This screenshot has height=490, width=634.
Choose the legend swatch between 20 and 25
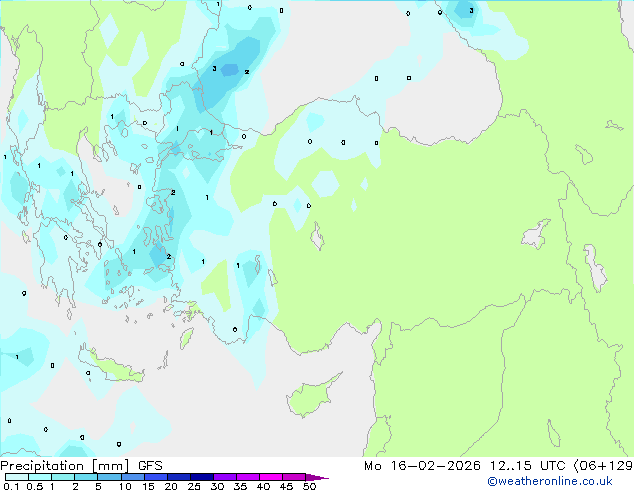(x=178, y=477)
